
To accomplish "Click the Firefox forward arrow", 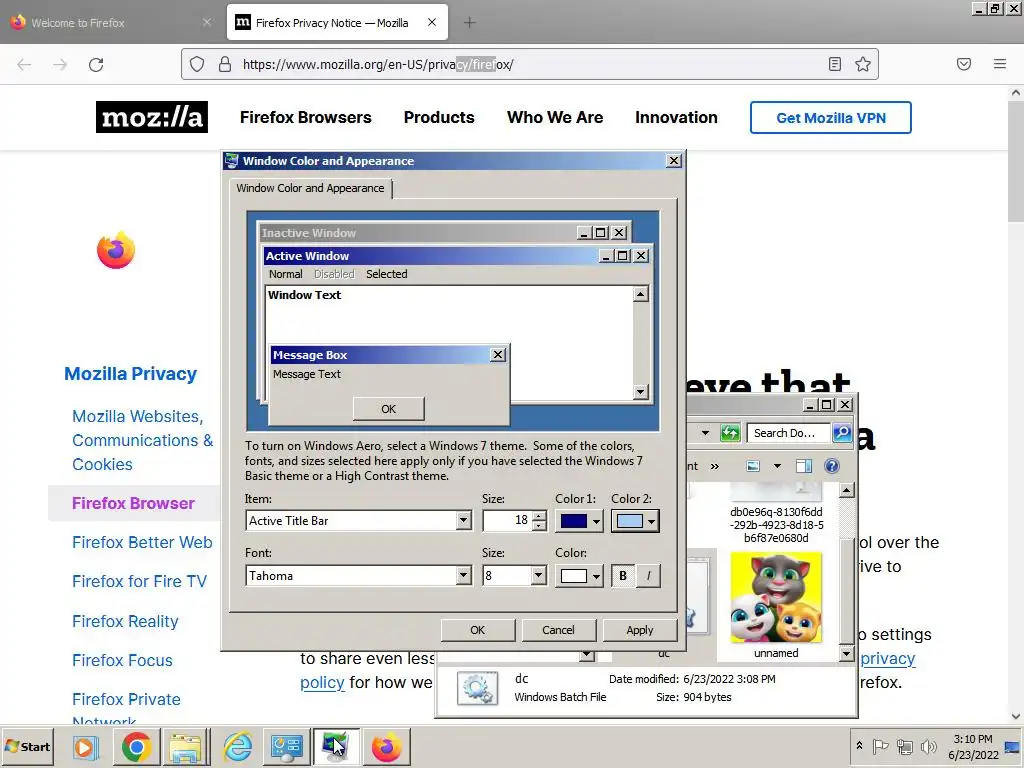I will [60, 65].
